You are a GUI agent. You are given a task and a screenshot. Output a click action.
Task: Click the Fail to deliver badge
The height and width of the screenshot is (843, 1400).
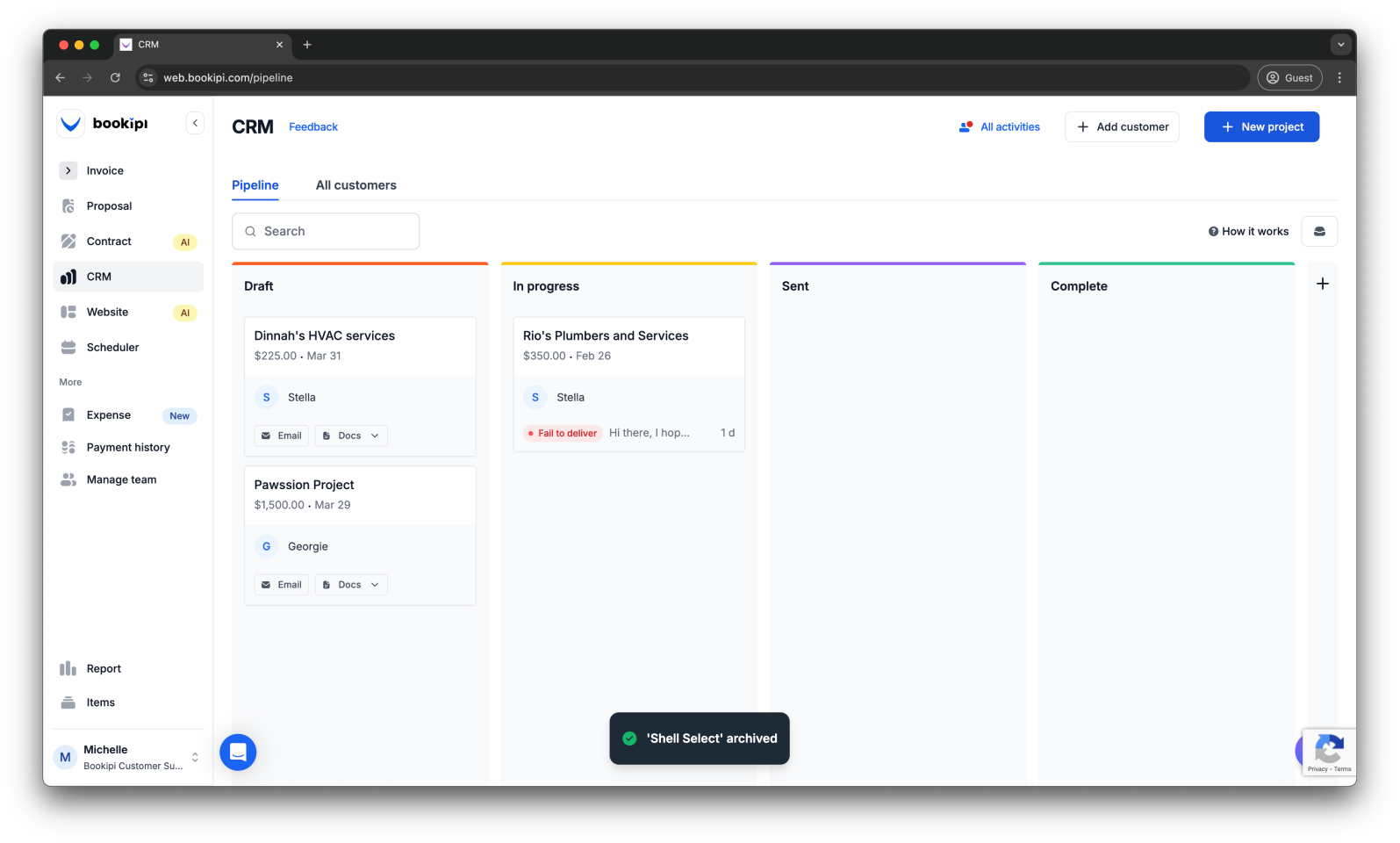(x=563, y=434)
